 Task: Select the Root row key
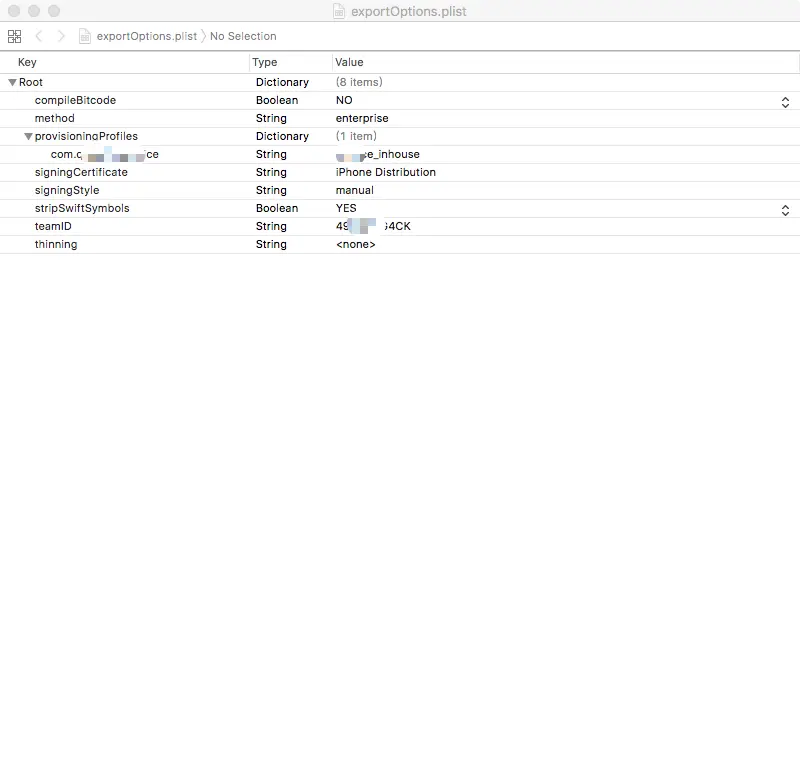(31, 82)
